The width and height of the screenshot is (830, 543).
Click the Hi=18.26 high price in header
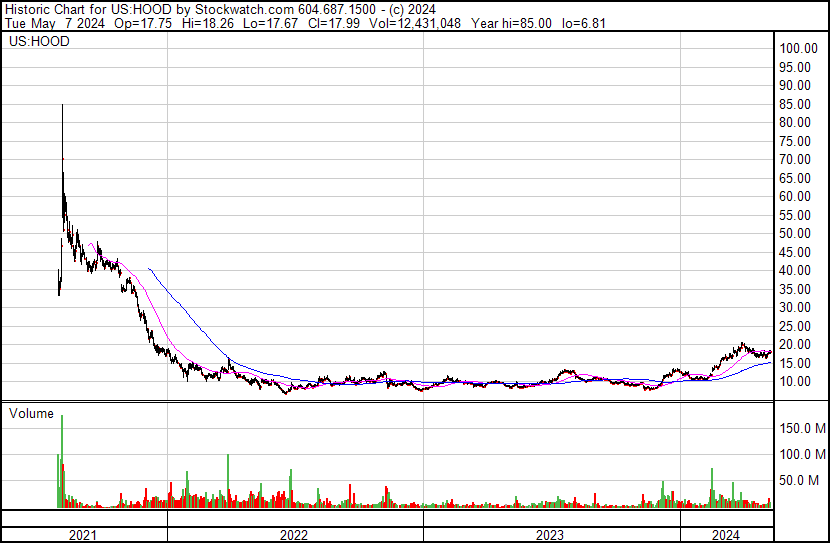pos(208,23)
